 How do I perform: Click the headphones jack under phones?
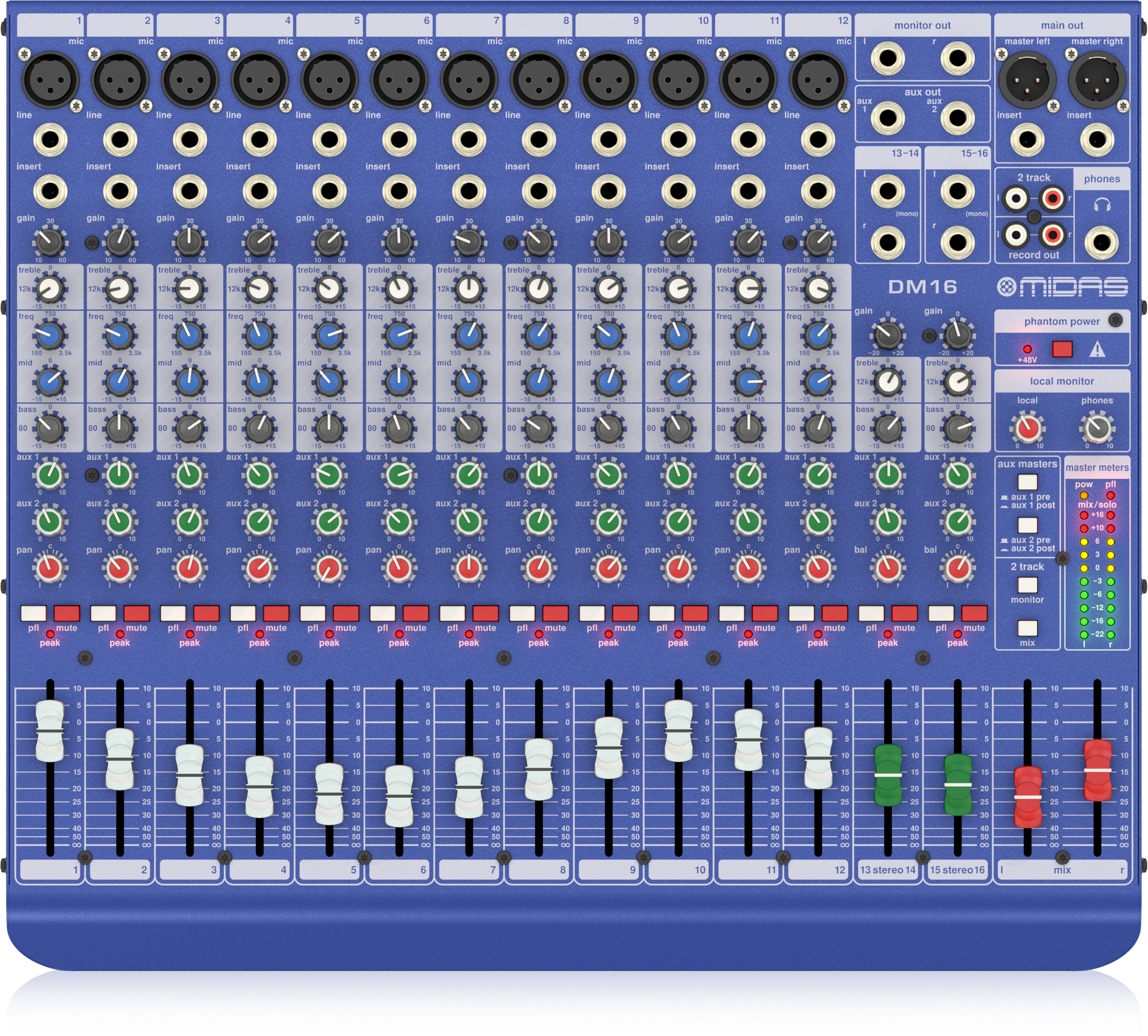[x=1102, y=242]
